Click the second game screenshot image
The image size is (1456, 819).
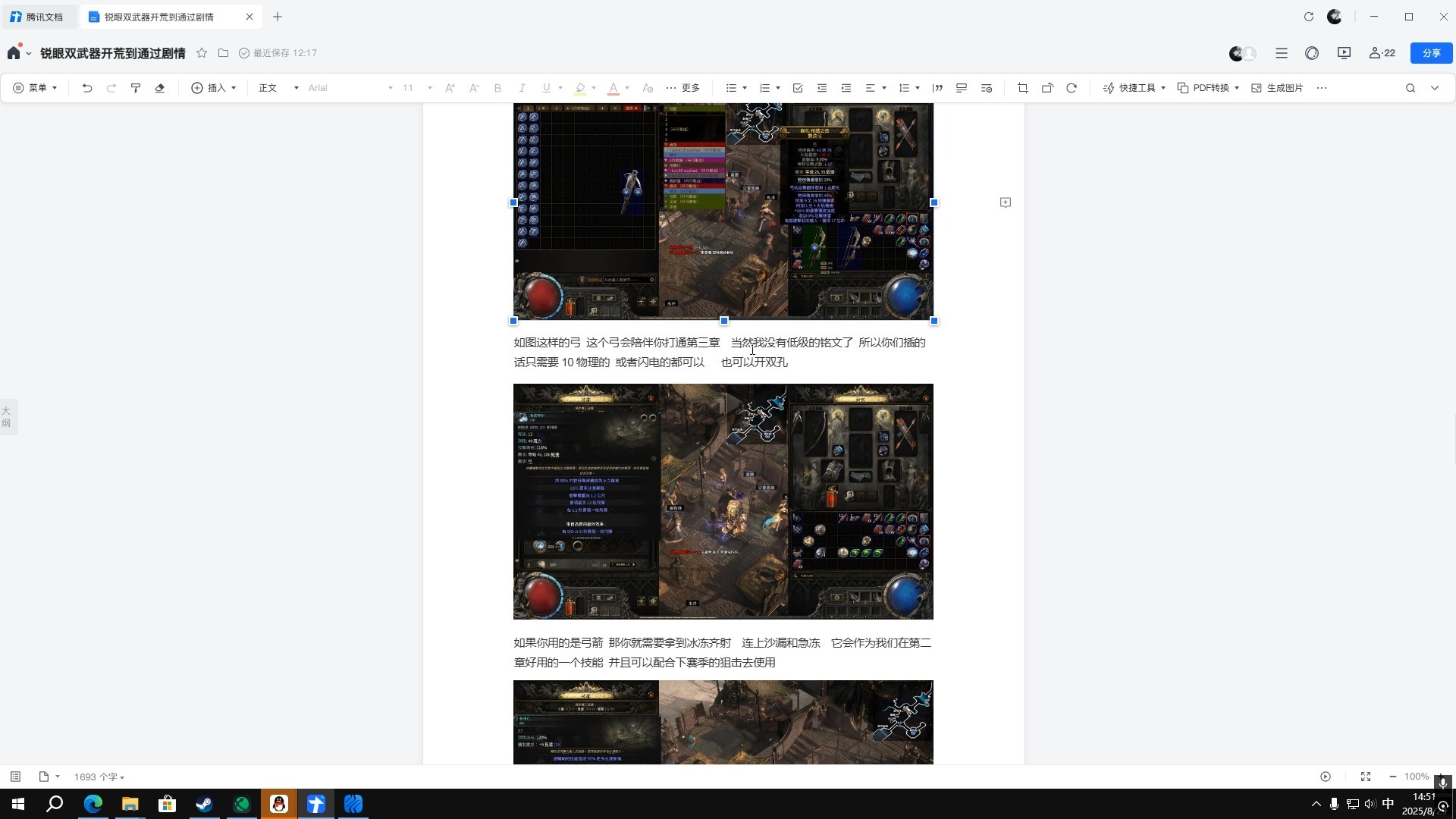pos(723,501)
